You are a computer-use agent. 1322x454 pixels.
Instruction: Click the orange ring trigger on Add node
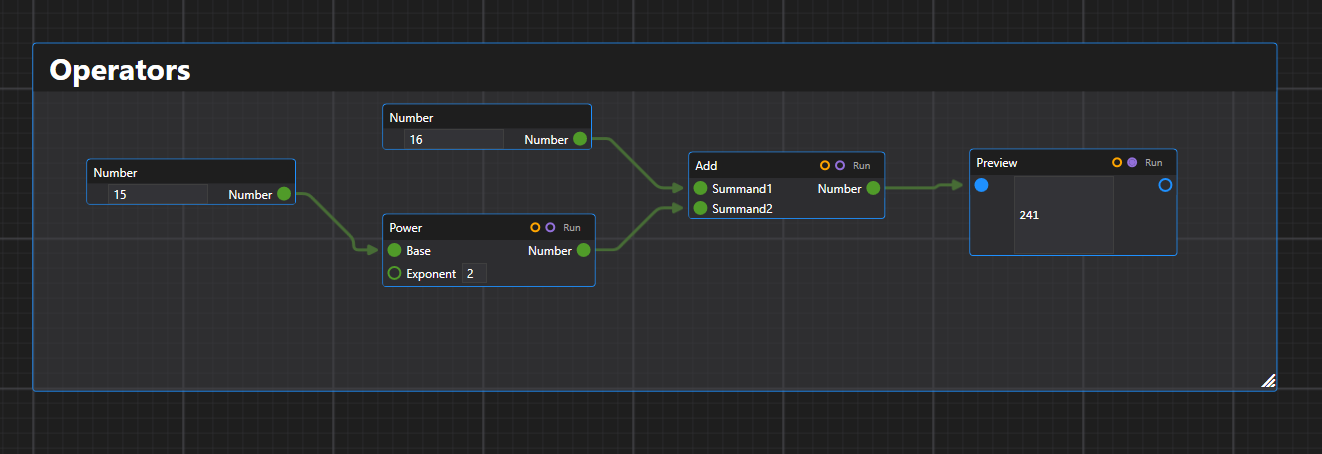pos(825,165)
